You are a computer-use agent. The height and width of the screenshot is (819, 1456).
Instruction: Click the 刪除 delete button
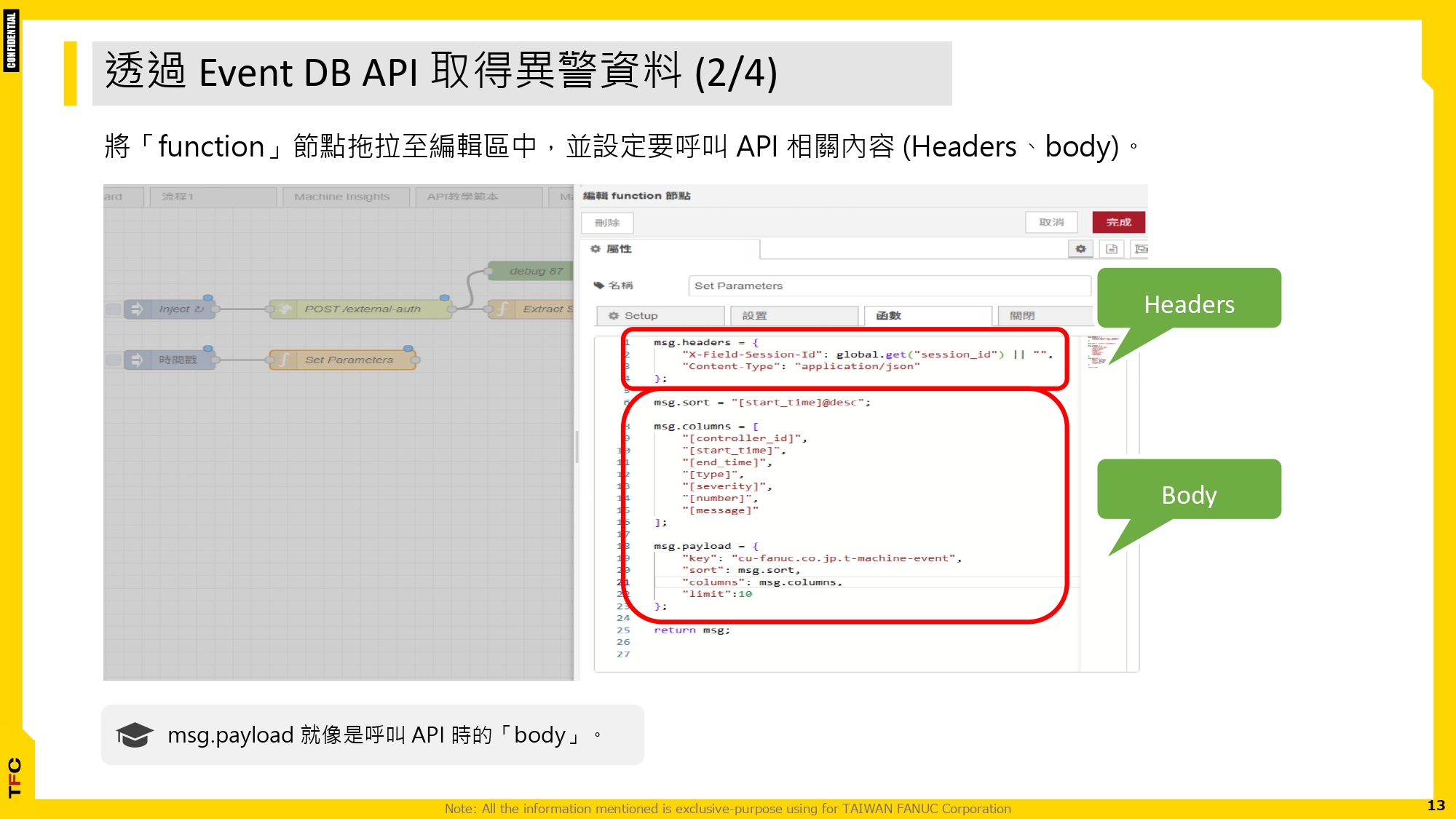coord(607,223)
